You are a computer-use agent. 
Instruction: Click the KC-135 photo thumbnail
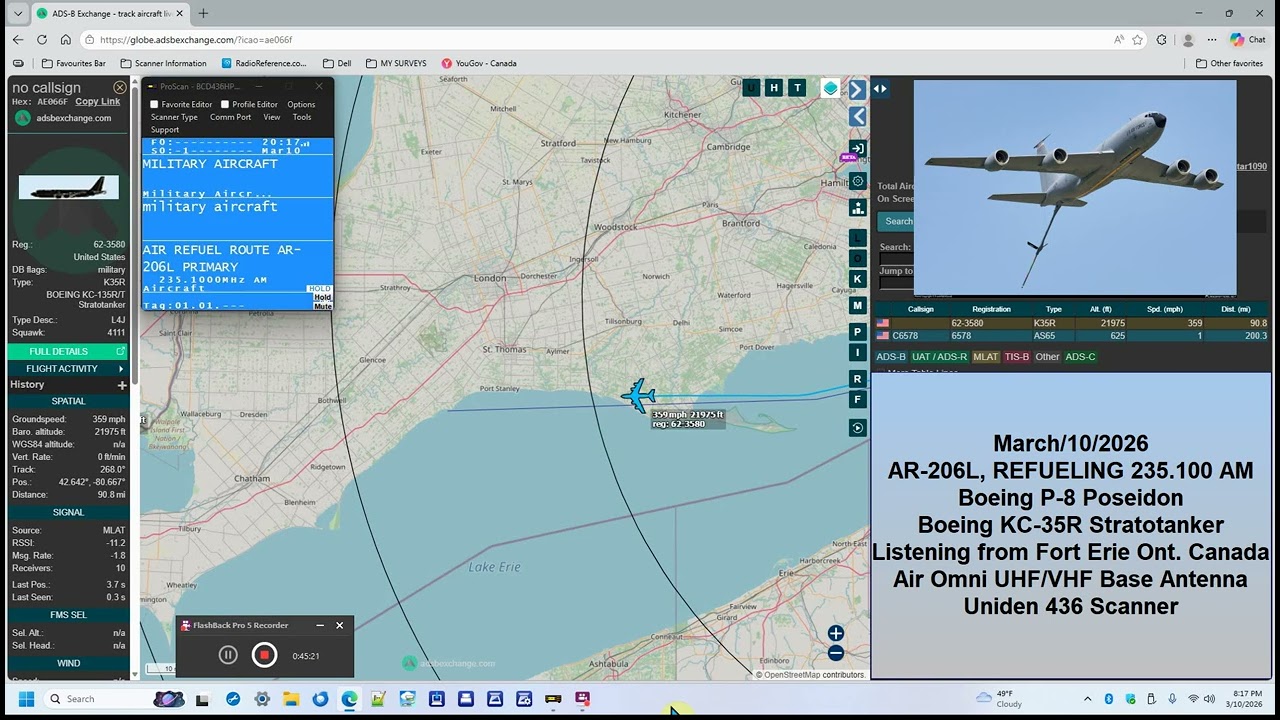coord(68,187)
